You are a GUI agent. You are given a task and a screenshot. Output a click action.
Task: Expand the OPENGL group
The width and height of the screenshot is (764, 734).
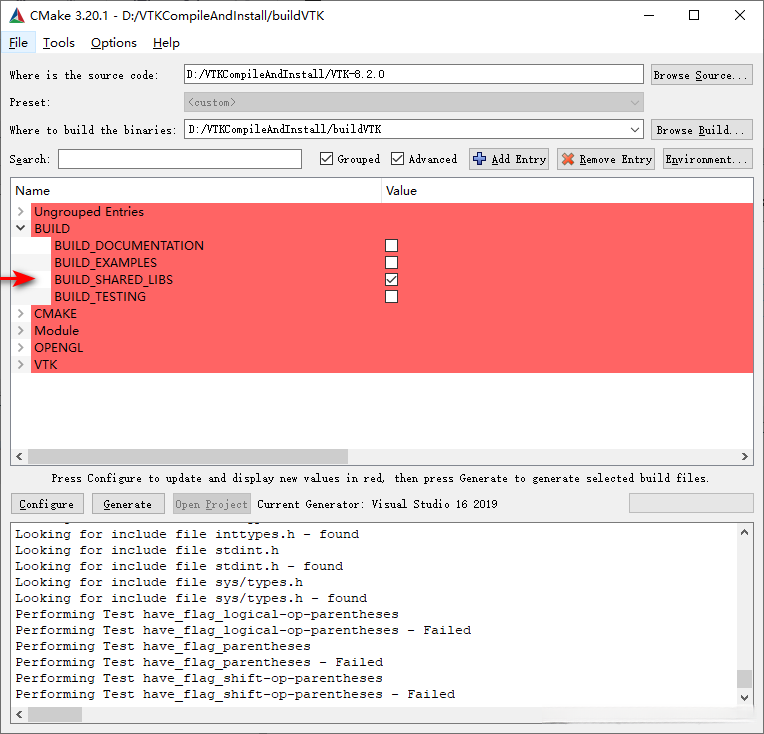[x=20, y=348]
